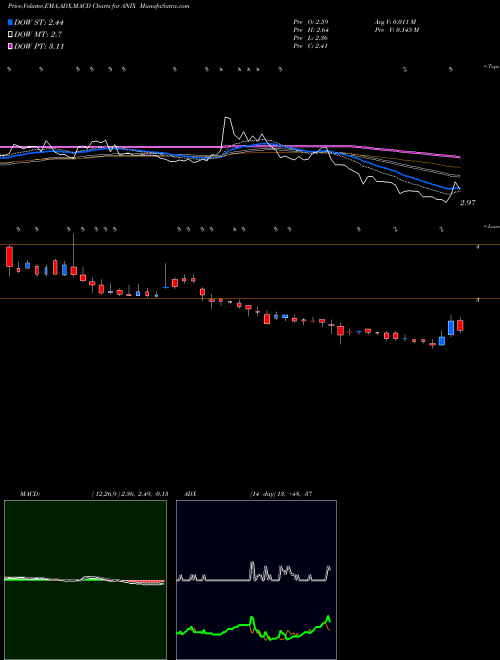Click the tall blue candlestick near chart end
Image resolution: width=500 pixels, height=660 pixels.
click(451, 327)
